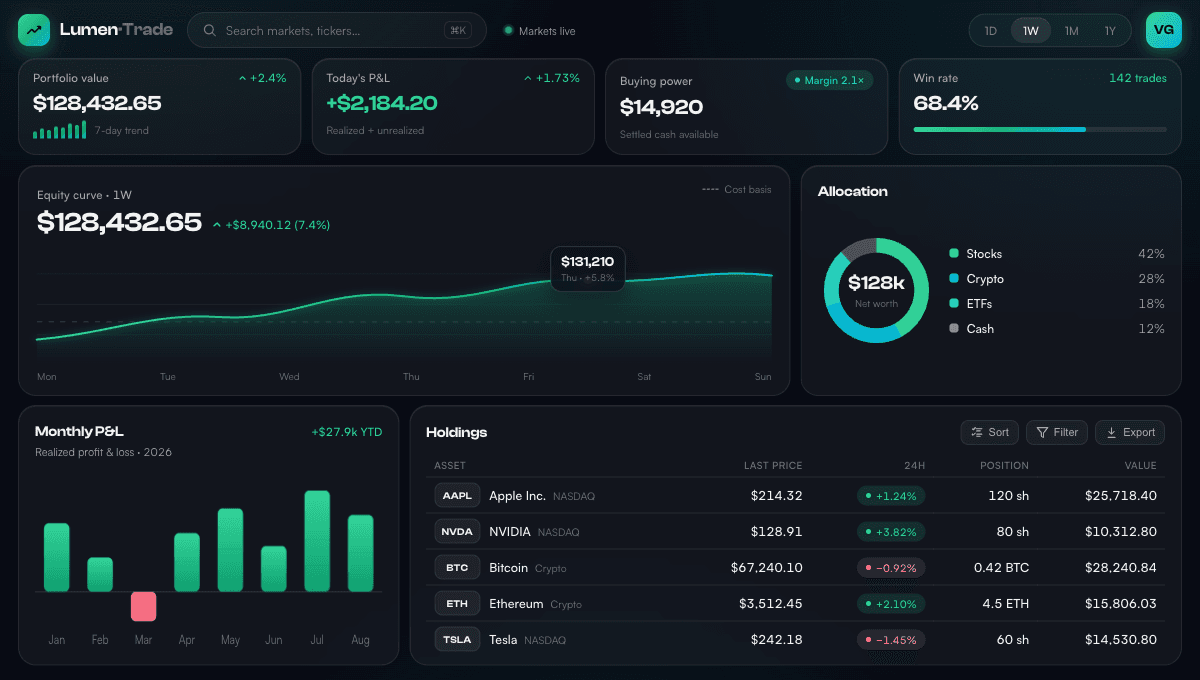The image size is (1200, 680).
Task: Click the $131,210 Thu chart tooltip
Action: coord(588,268)
